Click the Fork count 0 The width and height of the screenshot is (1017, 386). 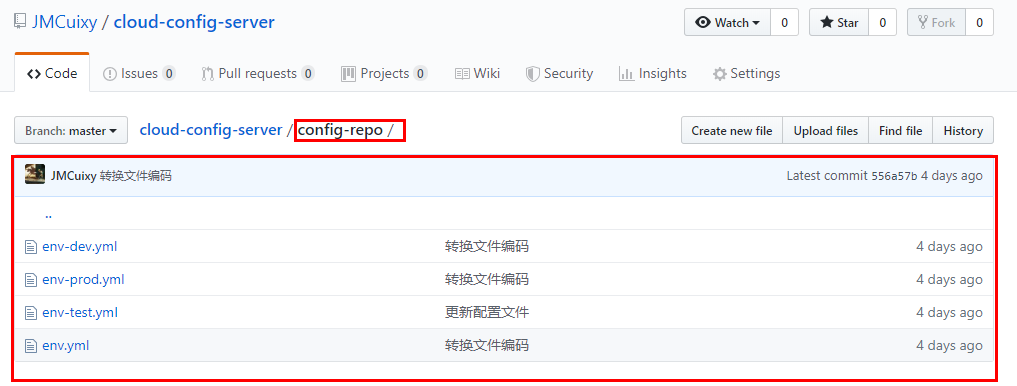coord(979,23)
